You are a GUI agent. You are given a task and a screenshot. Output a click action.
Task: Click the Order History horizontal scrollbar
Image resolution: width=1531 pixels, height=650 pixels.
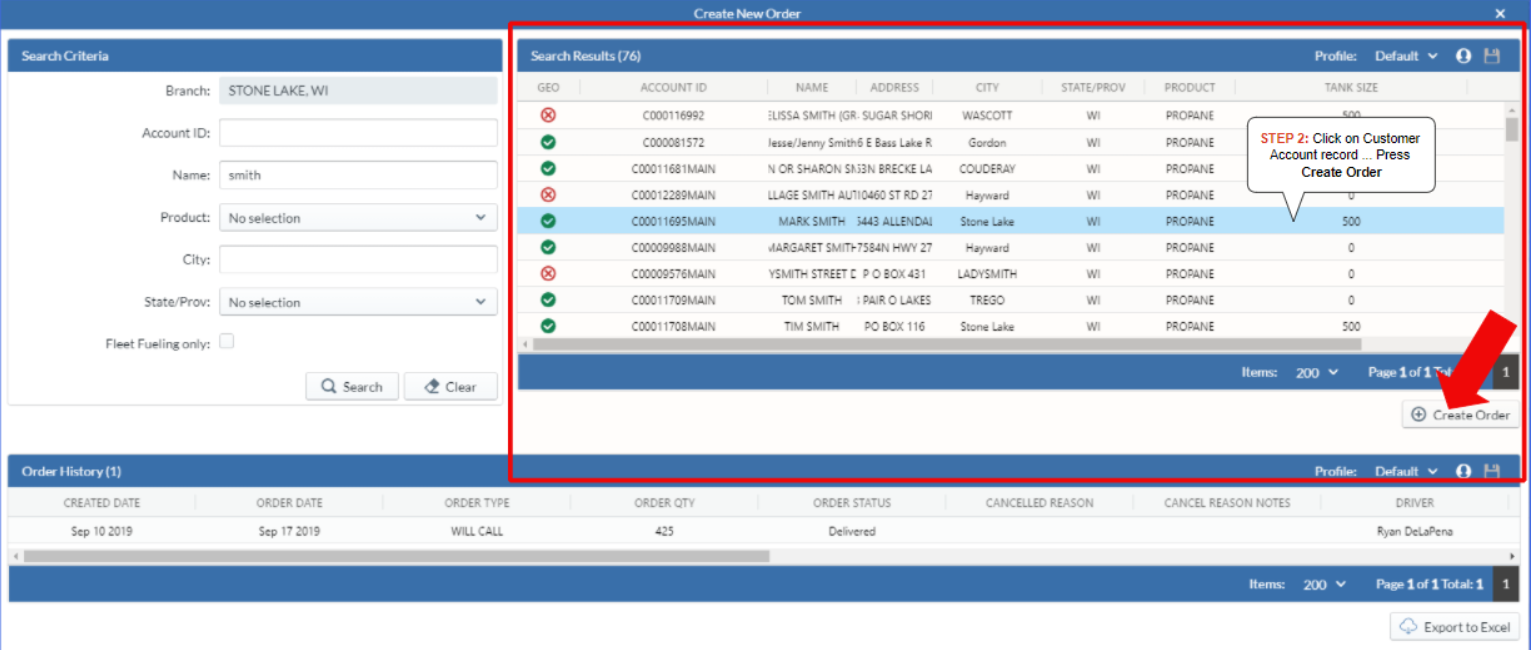(396, 556)
